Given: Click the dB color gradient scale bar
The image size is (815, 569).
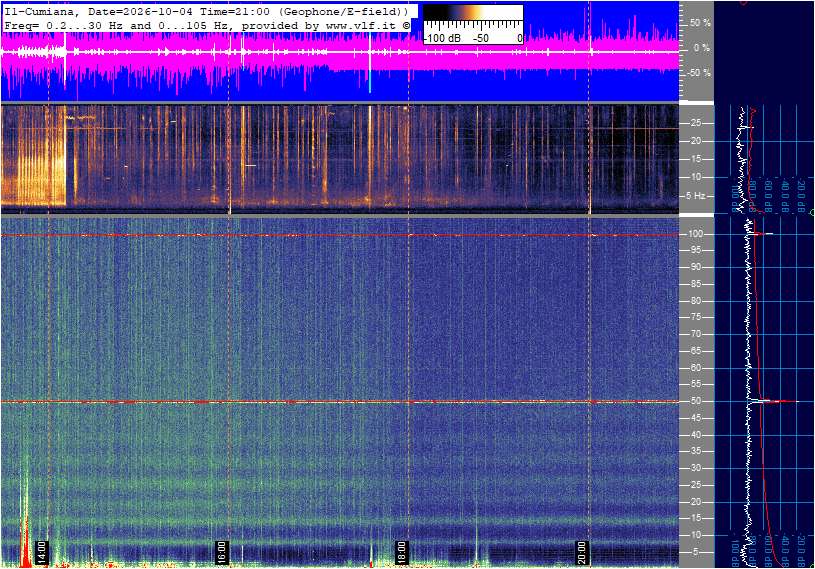Looking at the screenshot, I should 473,14.
